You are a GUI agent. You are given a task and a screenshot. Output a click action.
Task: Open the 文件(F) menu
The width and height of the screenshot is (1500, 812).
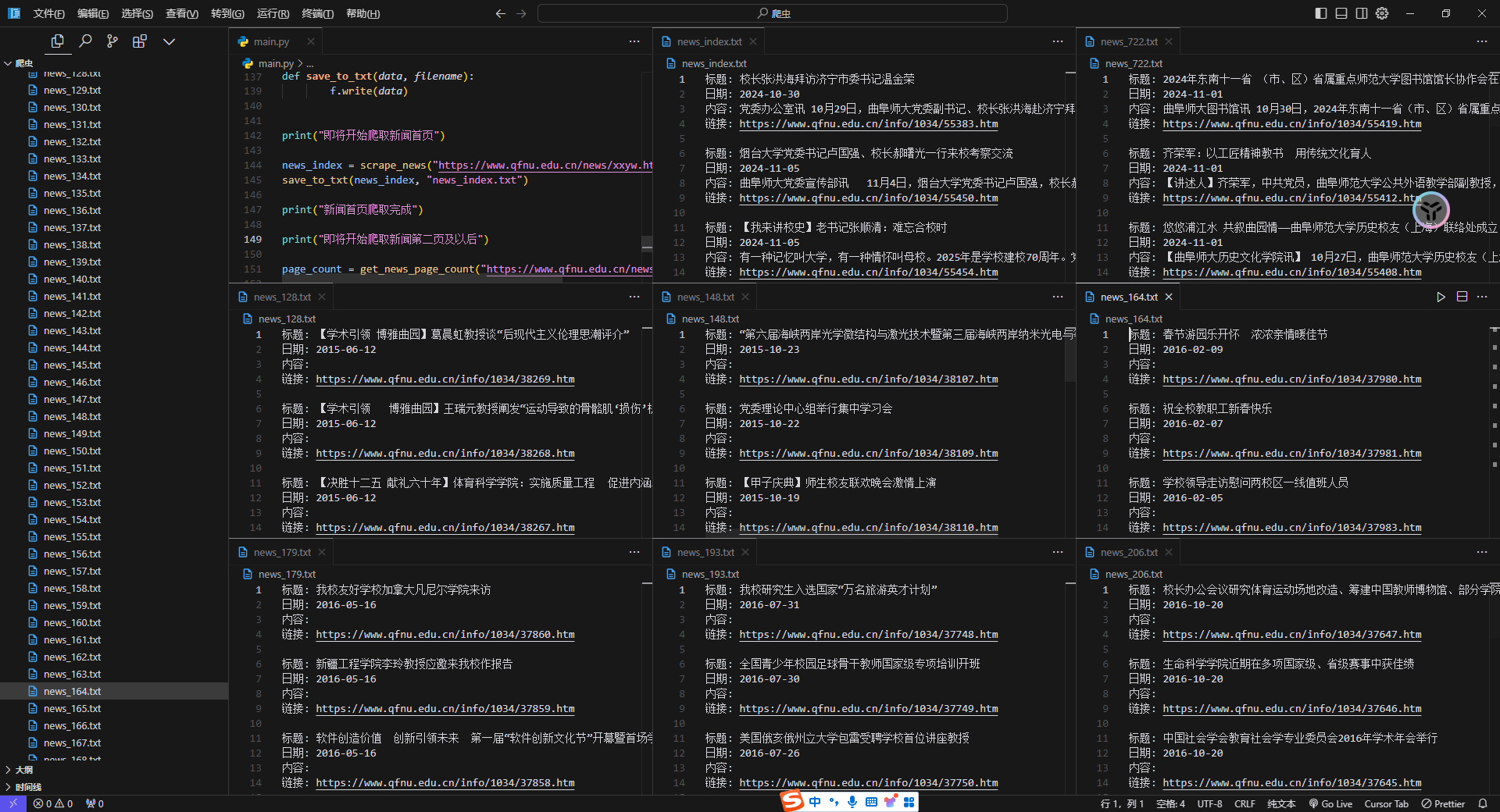click(48, 13)
